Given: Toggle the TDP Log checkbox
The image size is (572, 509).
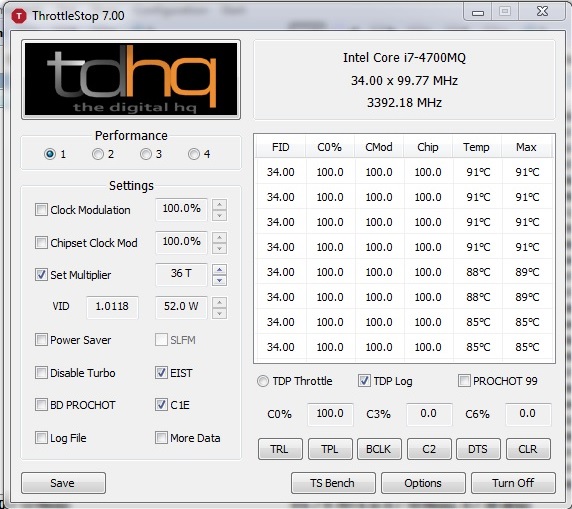Looking at the screenshot, I should (364, 381).
